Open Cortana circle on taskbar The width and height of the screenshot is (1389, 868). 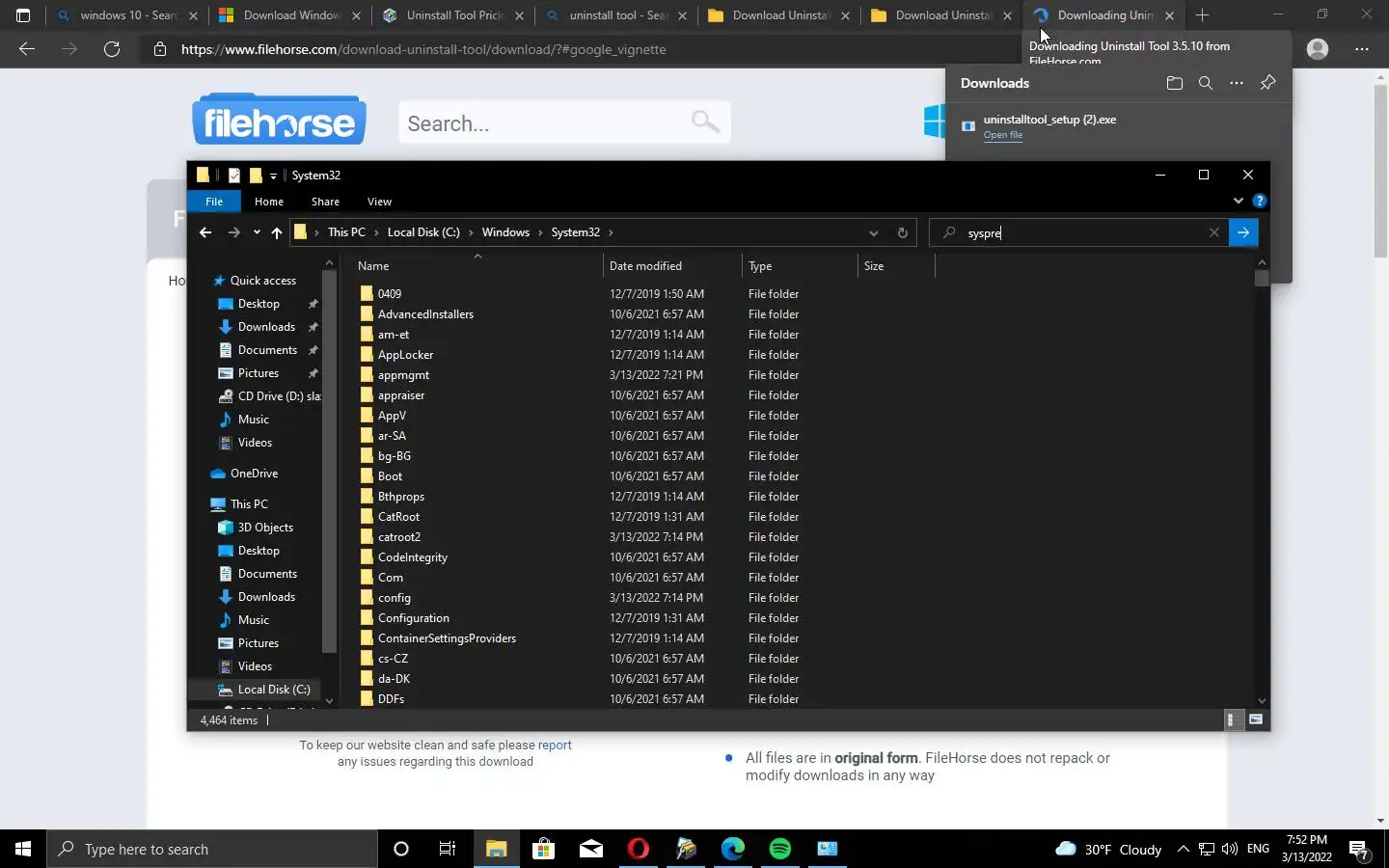[x=401, y=849]
